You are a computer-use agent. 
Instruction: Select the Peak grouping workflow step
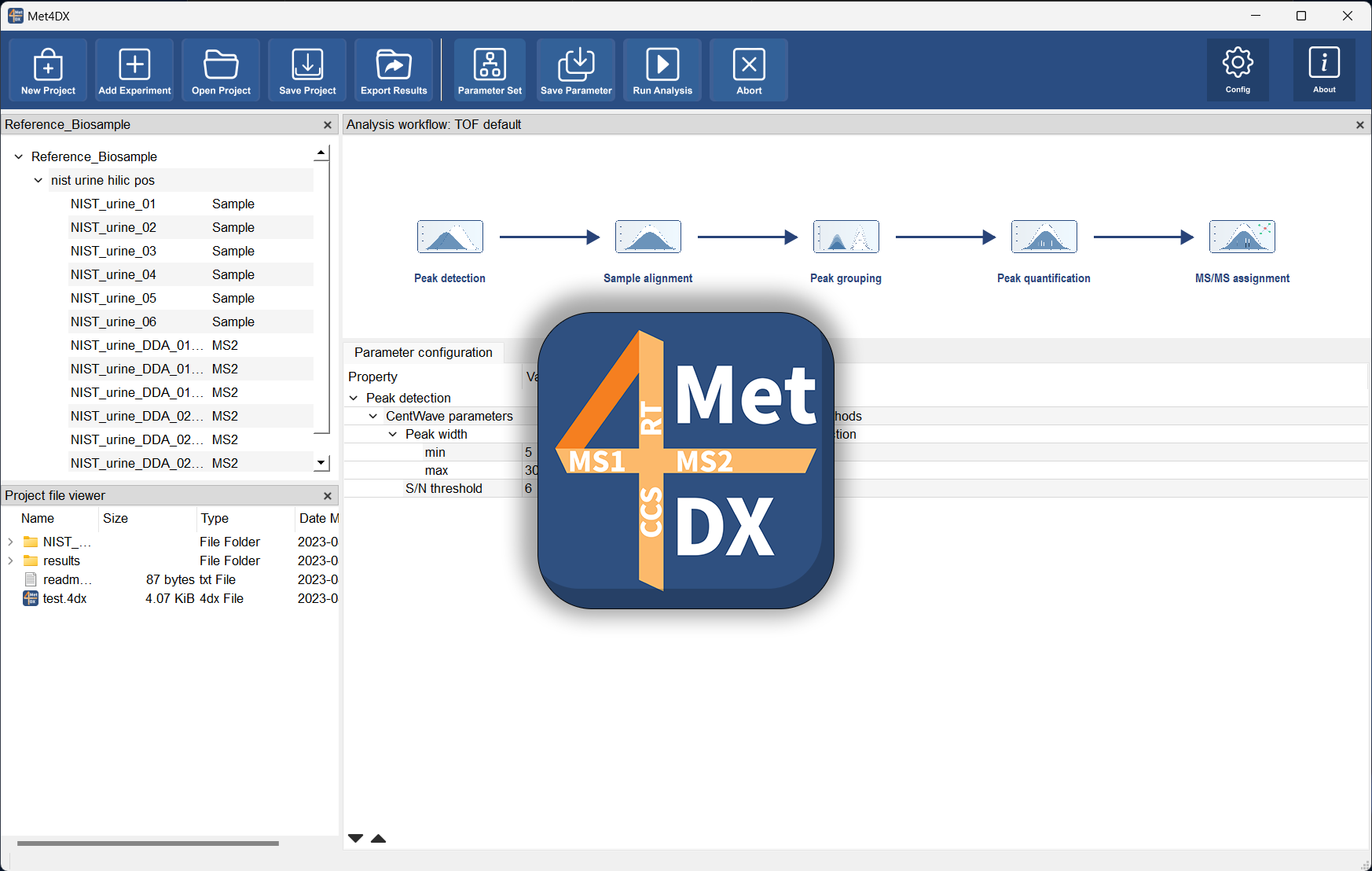(x=846, y=237)
